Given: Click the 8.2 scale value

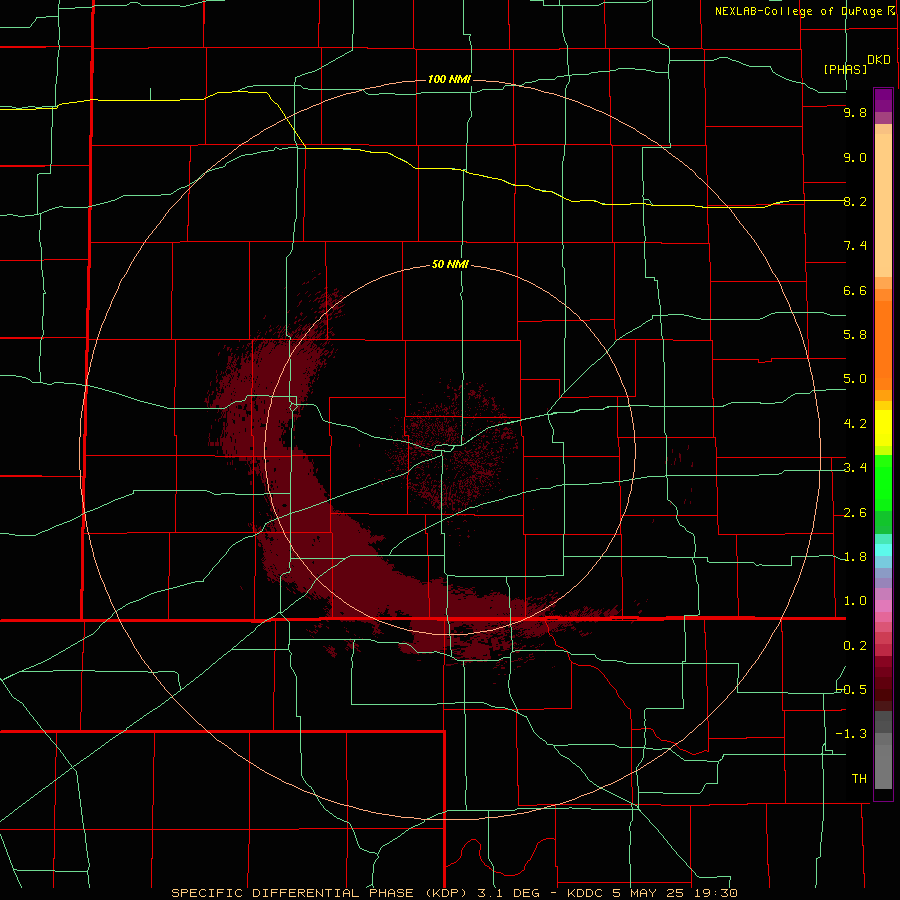Looking at the screenshot, I should click(x=855, y=201).
